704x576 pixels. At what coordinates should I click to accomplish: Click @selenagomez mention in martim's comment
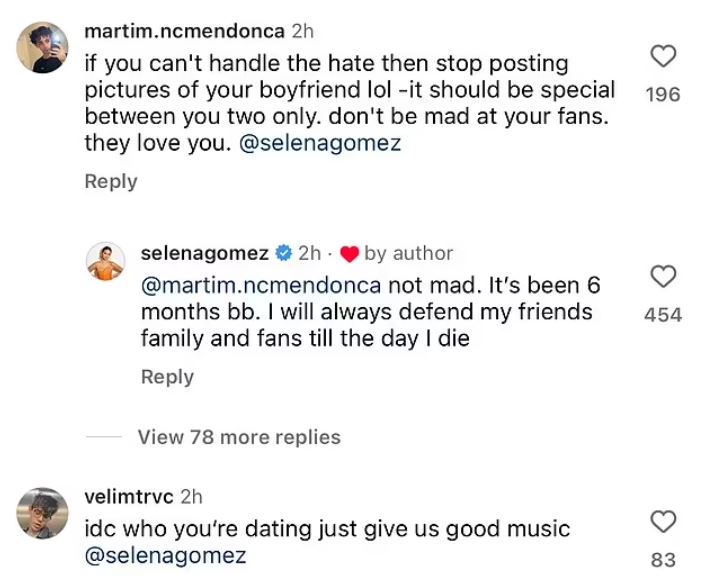coord(324,143)
